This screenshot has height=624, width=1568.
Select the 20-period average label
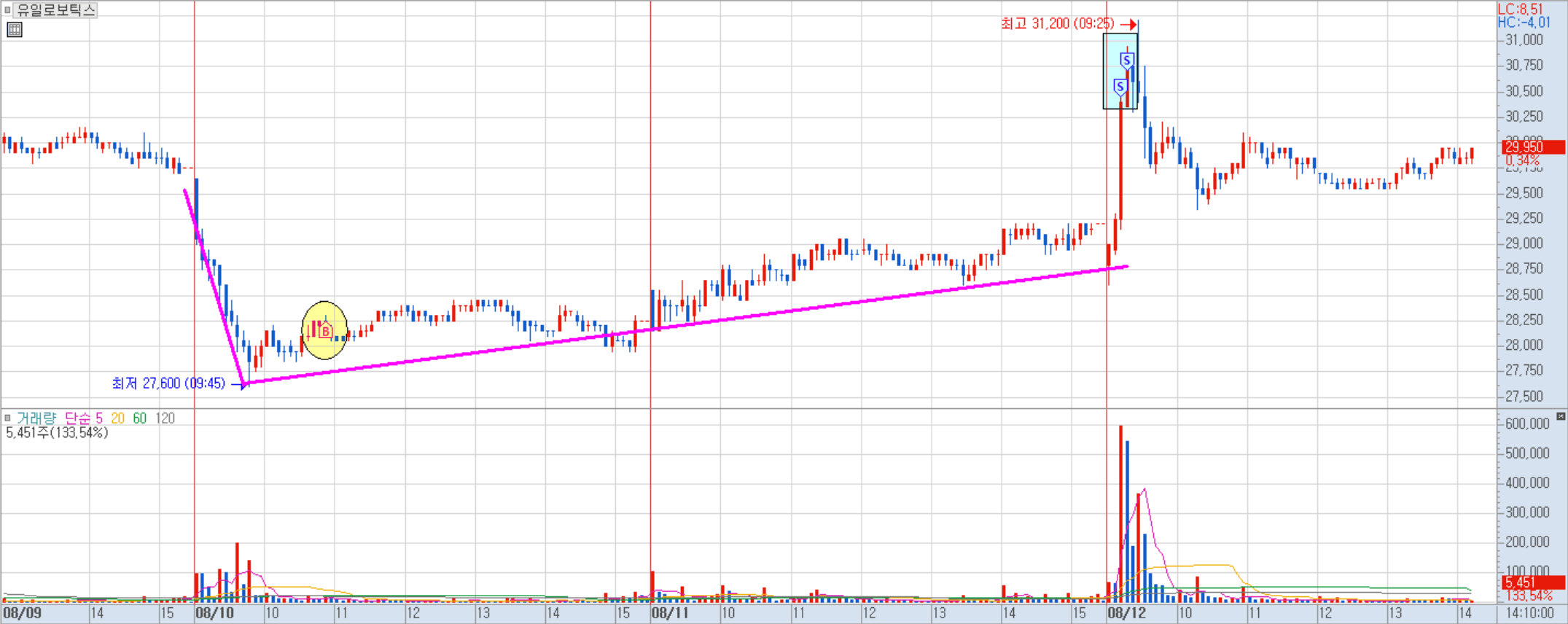click(117, 418)
